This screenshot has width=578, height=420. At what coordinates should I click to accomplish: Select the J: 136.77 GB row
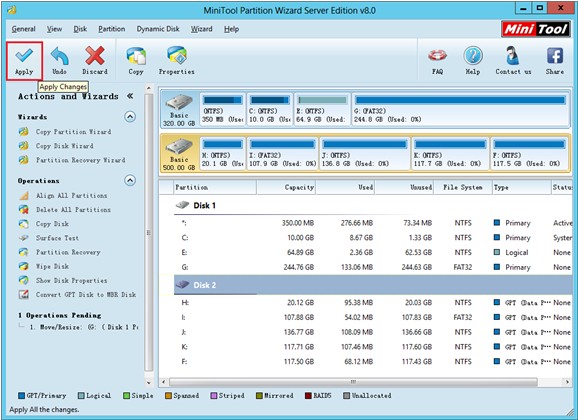(373, 332)
